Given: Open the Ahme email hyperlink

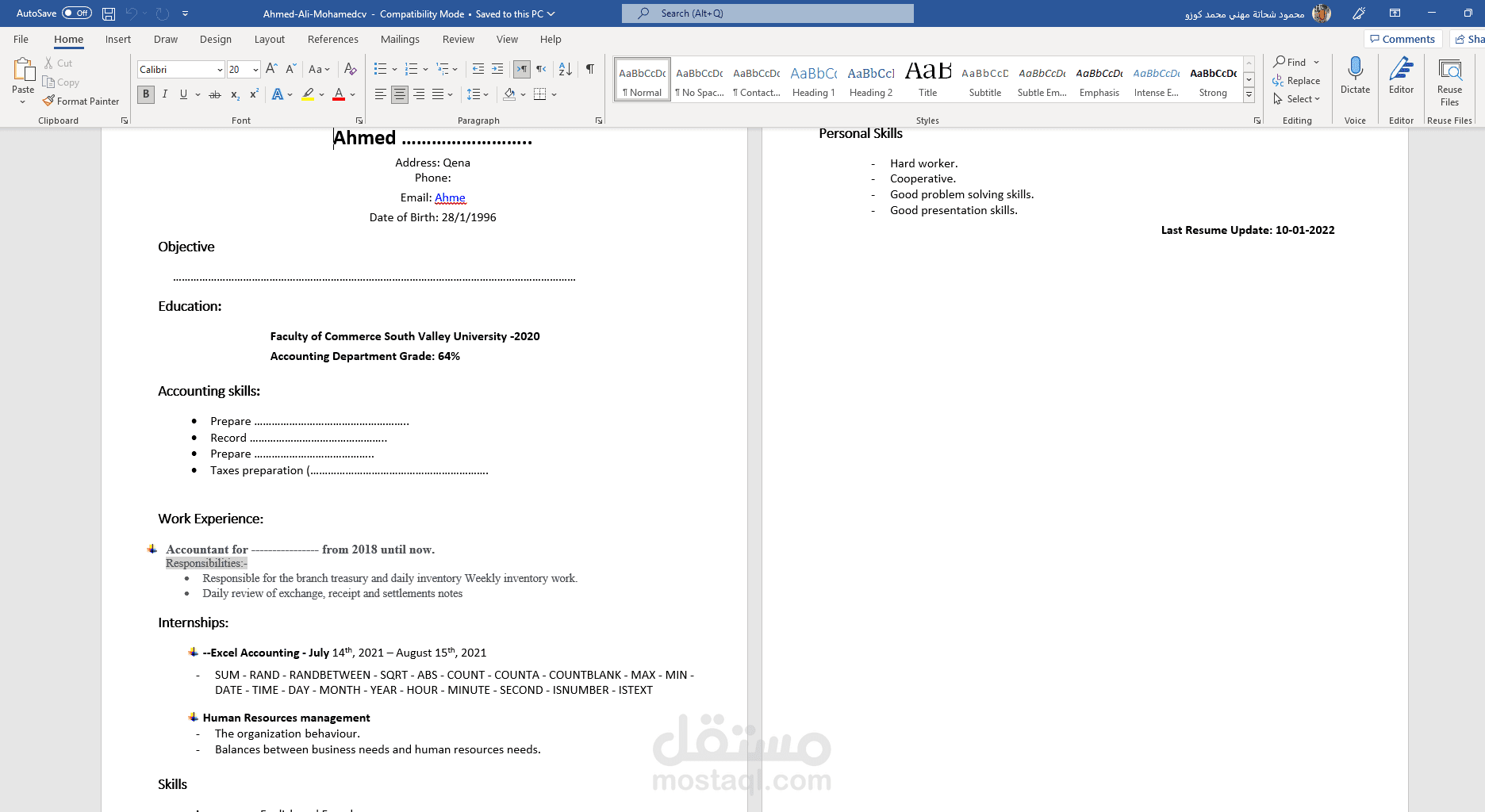Looking at the screenshot, I should 450,197.
